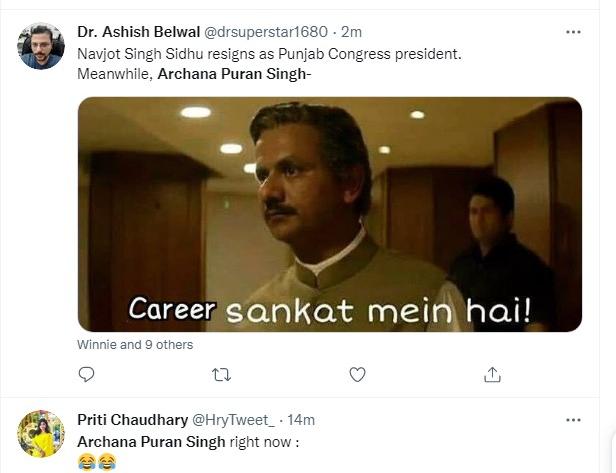Open Dr. Ashish Belwal's profile picture
The image size is (616, 473).
[41, 46]
